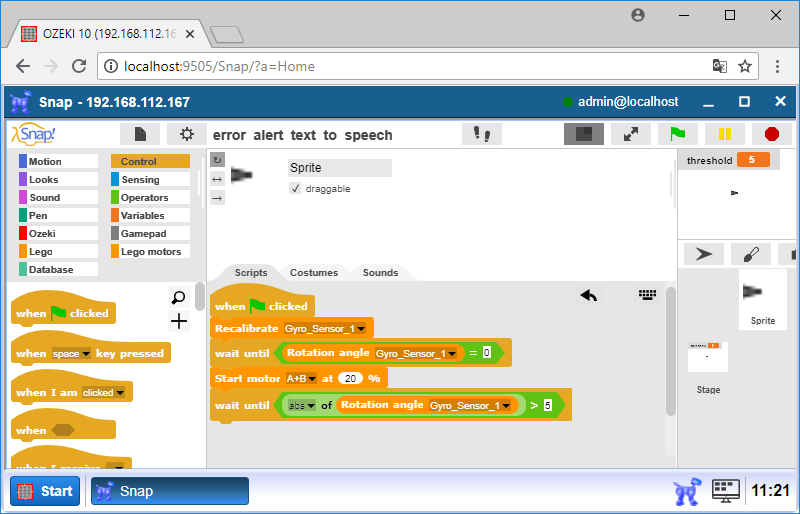Screen dimensions: 800x514
Task: Select the Lego motors block category
Action: coord(151,251)
